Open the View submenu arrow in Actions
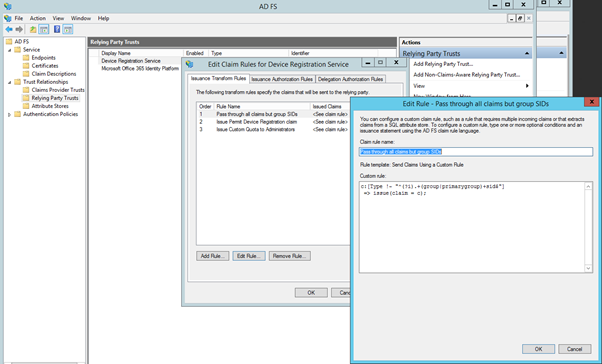Viewport: 602px width, 364px height. click(527, 86)
